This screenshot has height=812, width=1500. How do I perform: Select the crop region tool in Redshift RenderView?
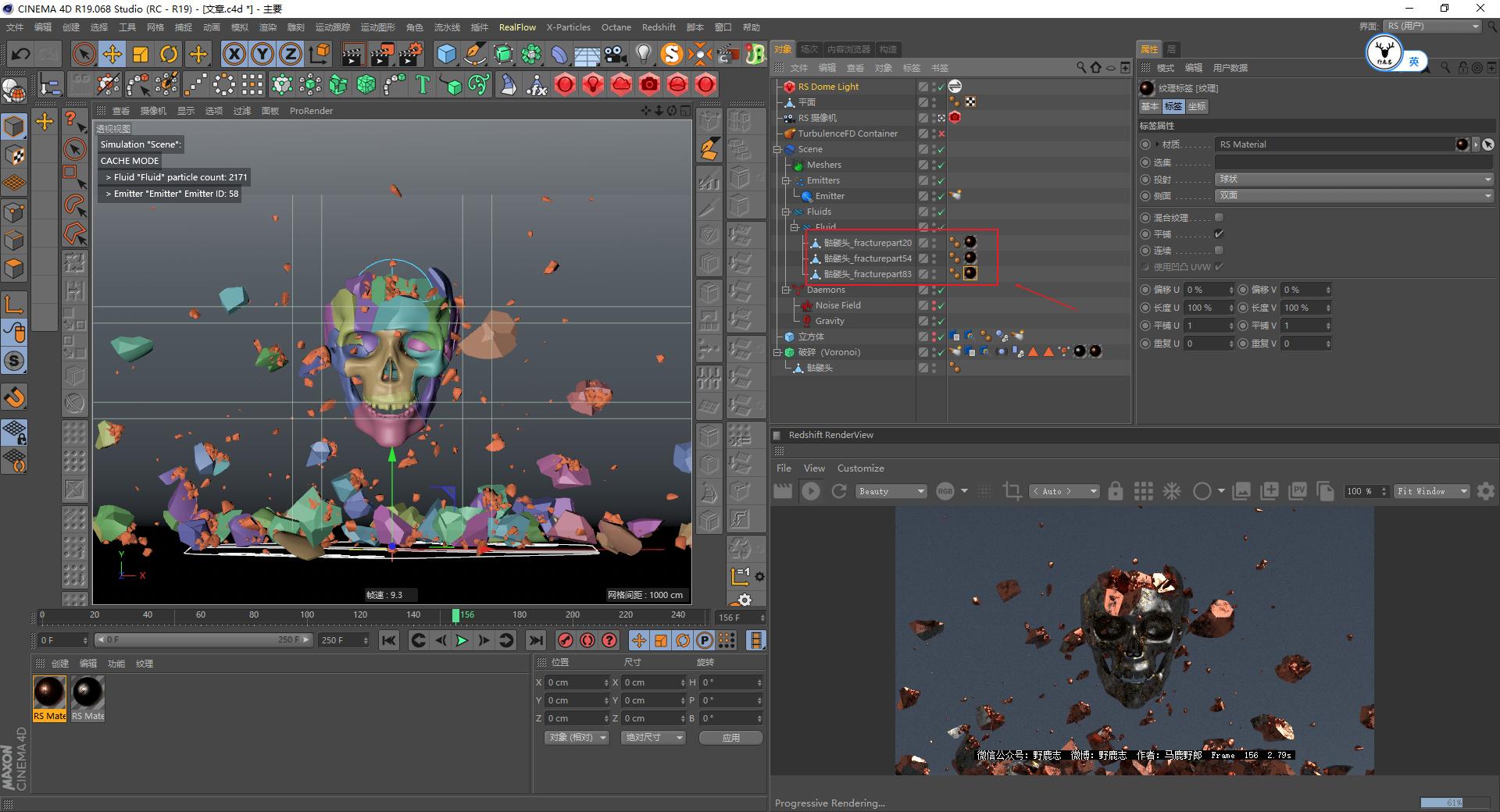coord(1012,491)
